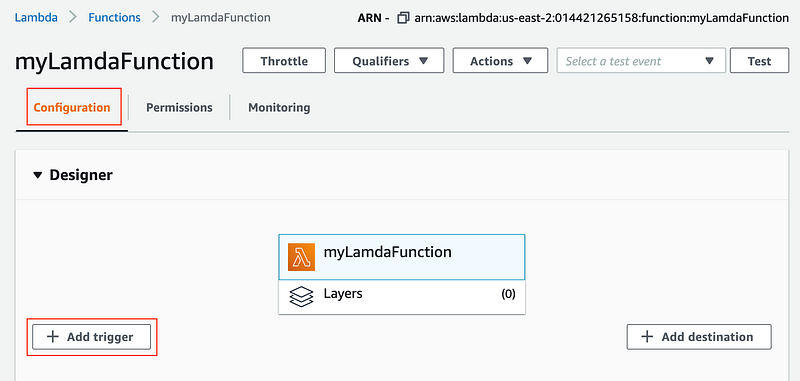This screenshot has width=800, height=381.
Task: Switch to the Permissions tab
Action: pos(179,108)
